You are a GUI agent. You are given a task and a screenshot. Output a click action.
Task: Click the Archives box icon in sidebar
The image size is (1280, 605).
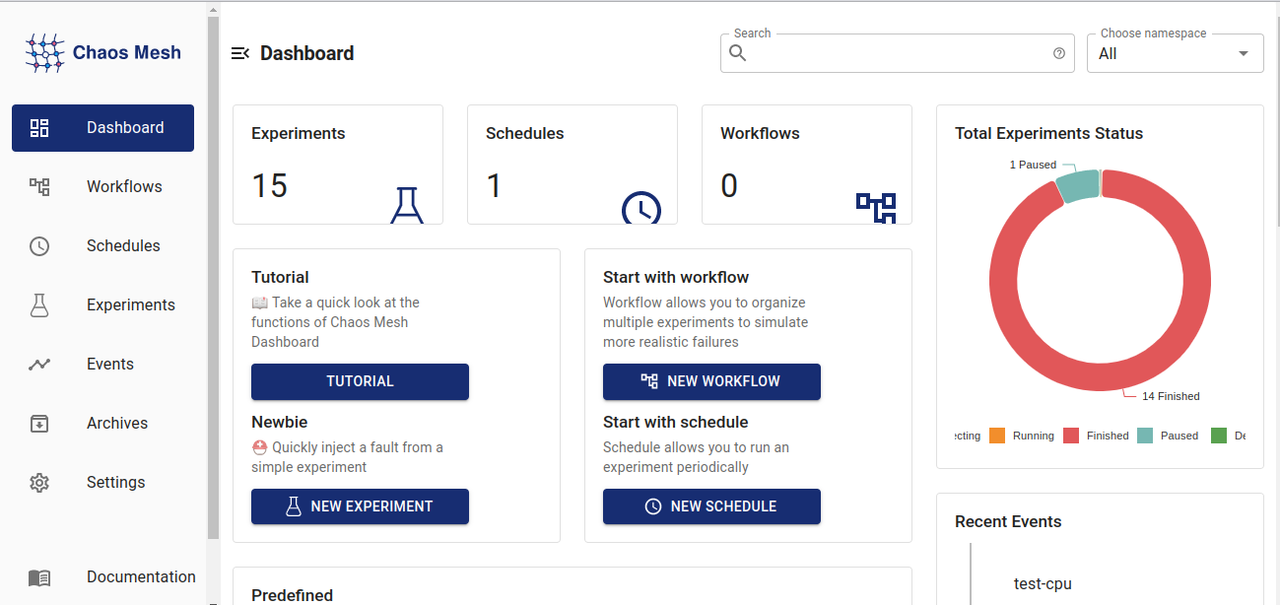point(39,423)
